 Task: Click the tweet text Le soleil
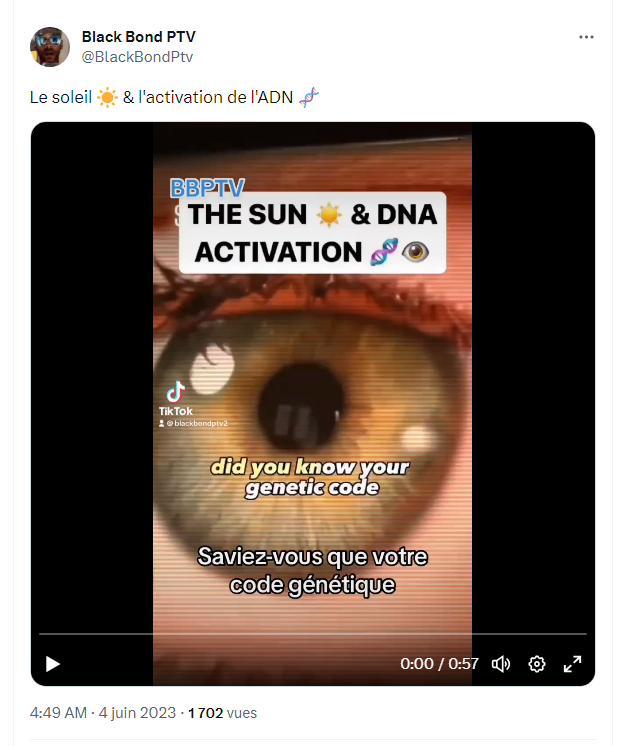(60, 97)
